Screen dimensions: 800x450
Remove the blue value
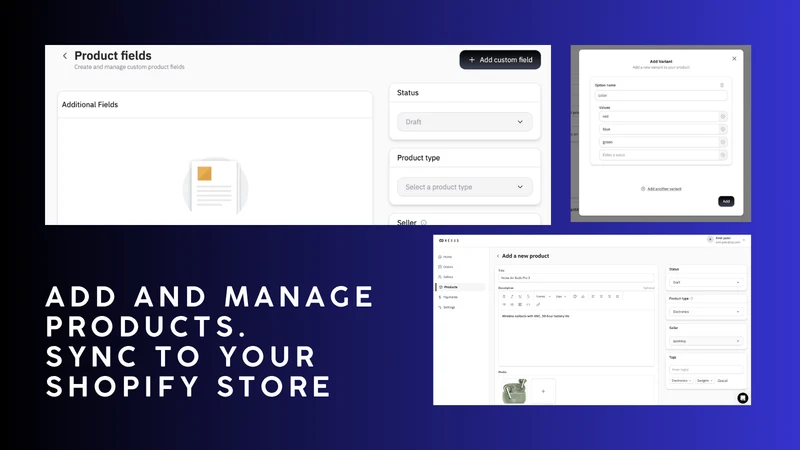point(722,129)
